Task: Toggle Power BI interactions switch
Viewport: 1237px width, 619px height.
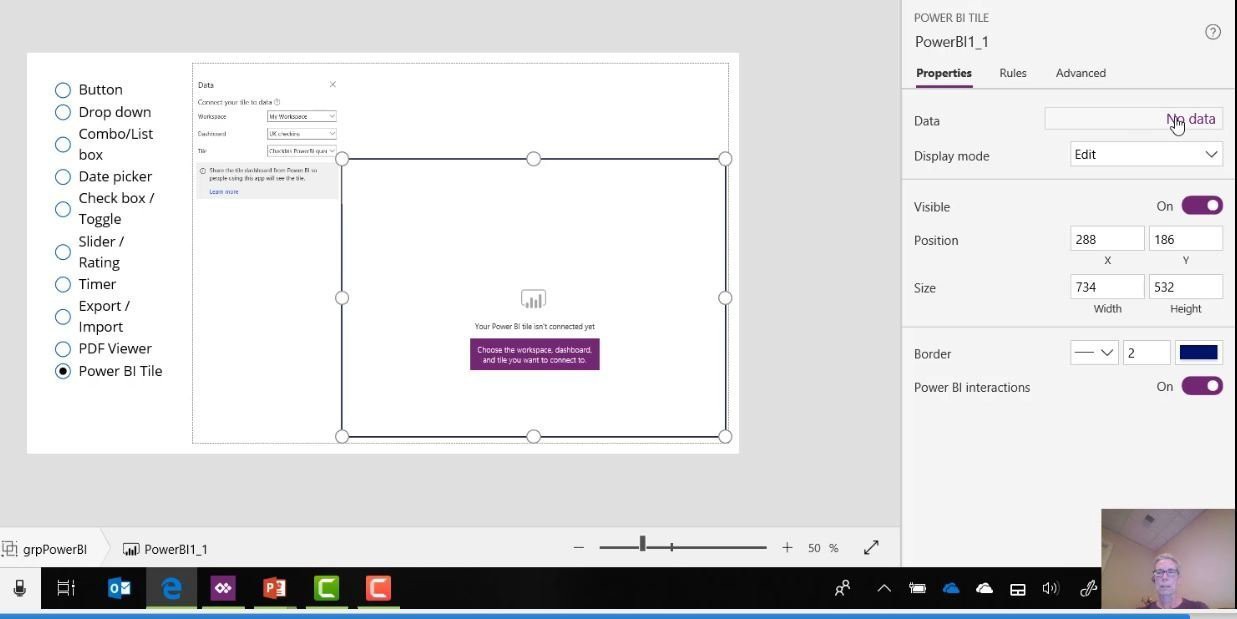Action: [x=1202, y=386]
